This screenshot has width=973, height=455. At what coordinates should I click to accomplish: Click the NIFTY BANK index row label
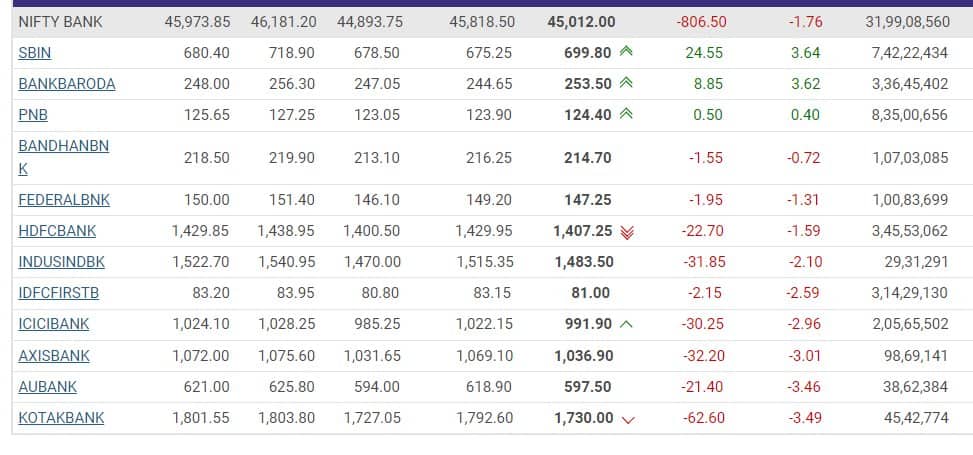(60, 21)
